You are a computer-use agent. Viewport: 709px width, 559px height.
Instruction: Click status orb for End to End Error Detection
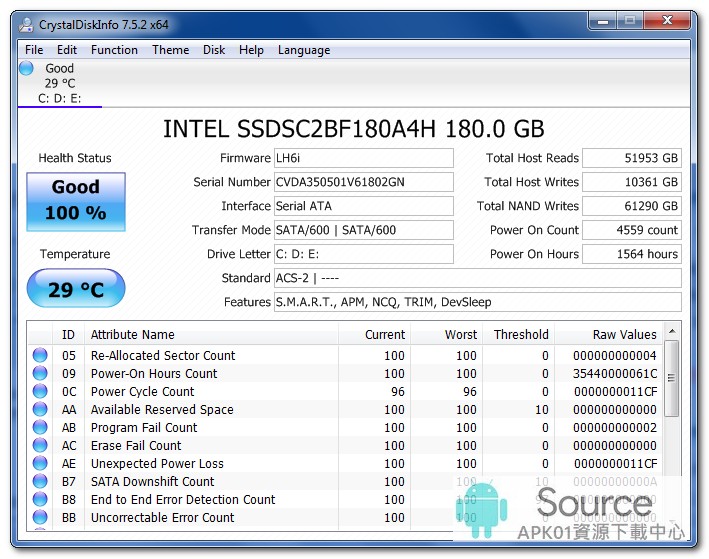coord(40,499)
